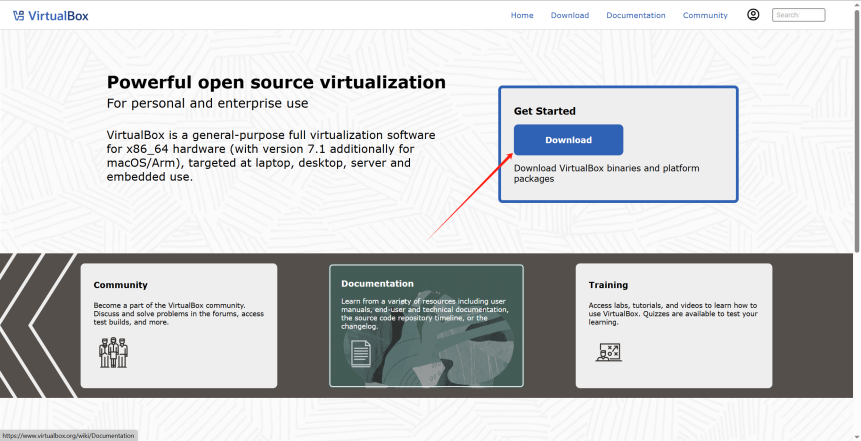Open the Community card

click(179, 326)
